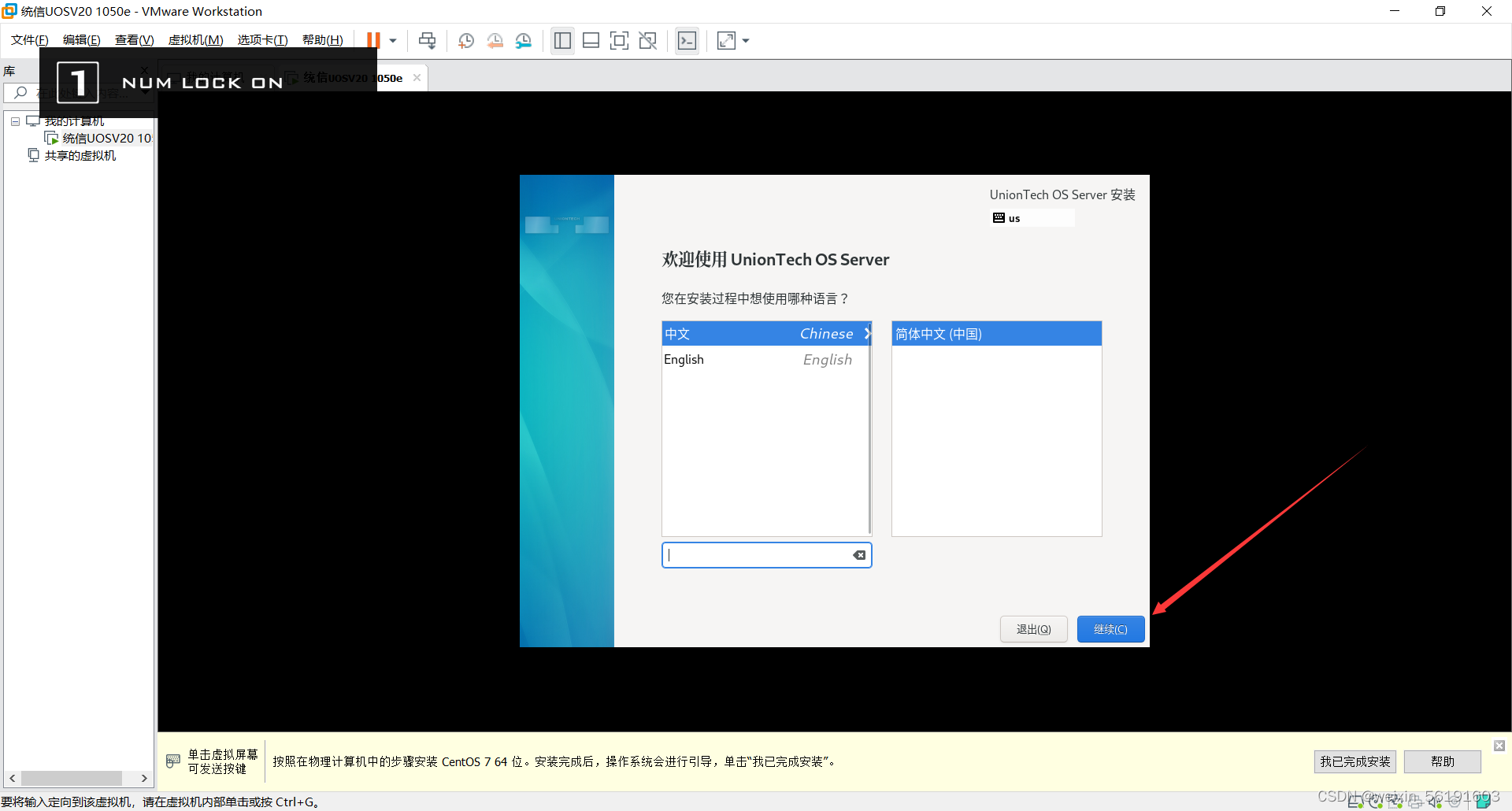Click the 退出(Q) button
Viewport: 1512px width, 811px height.
click(1033, 629)
